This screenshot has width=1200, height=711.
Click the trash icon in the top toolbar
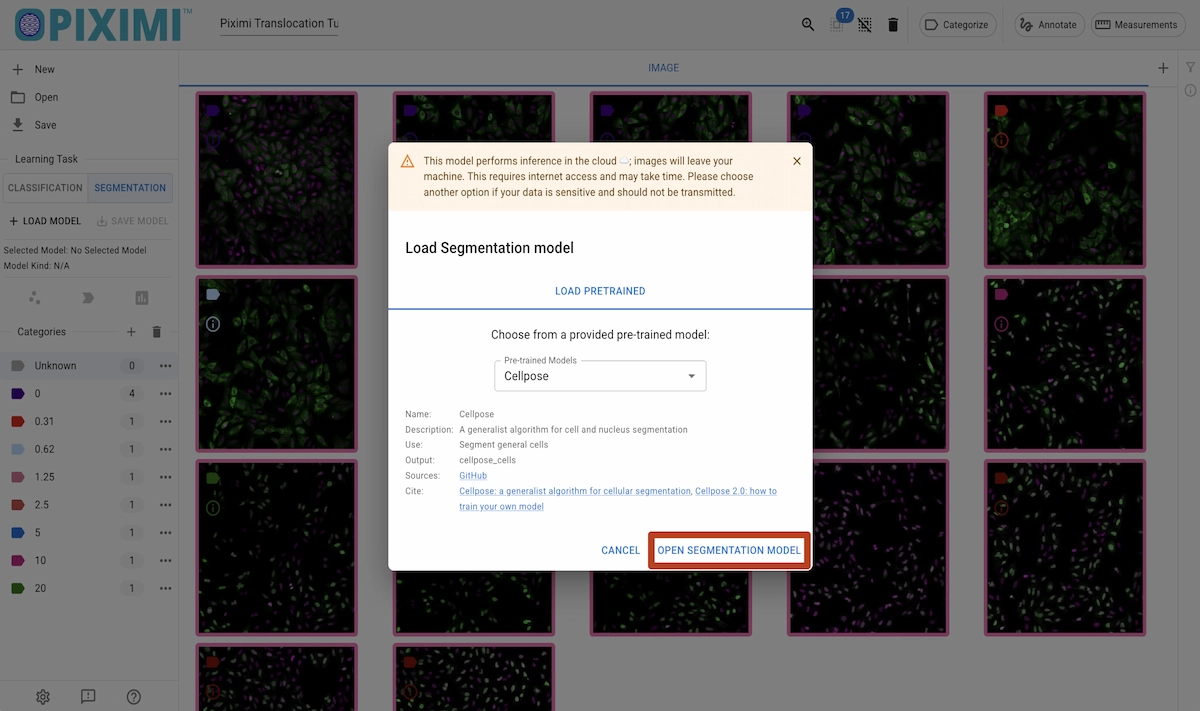[x=893, y=25]
